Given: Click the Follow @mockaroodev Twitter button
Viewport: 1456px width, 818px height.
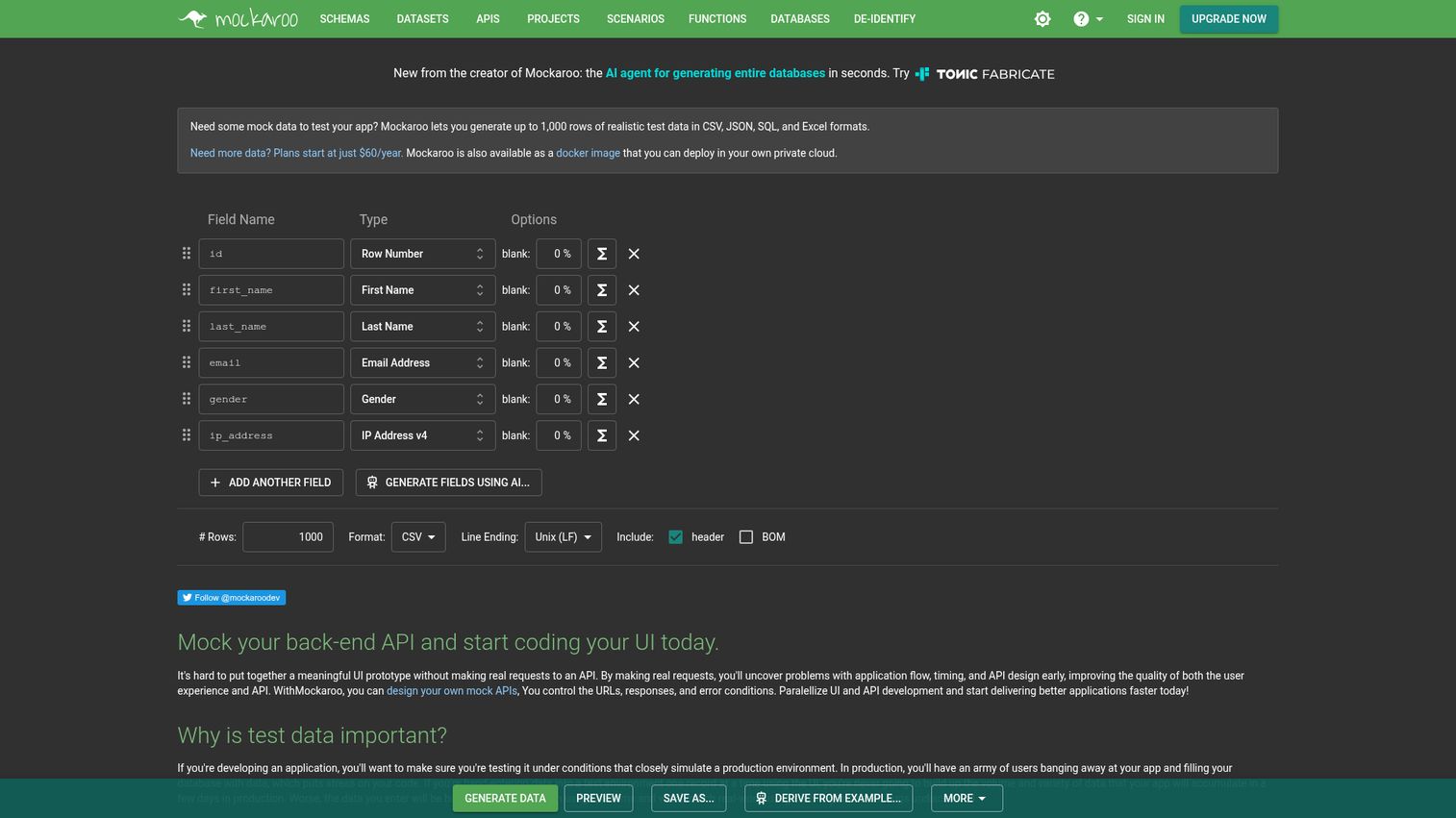Looking at the screenshot, I should [232, 598].
